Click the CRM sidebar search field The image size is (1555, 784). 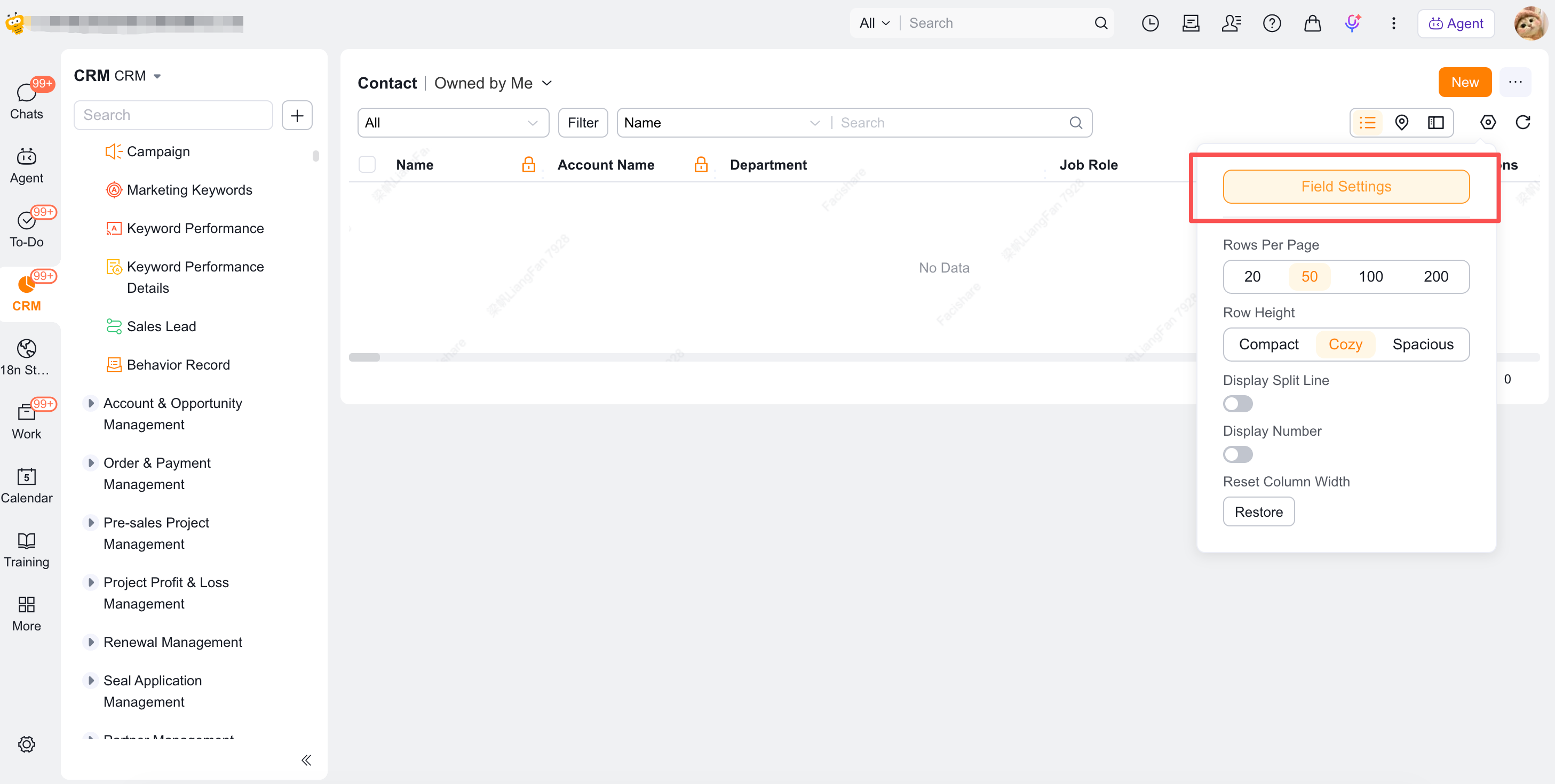[x=173, y=115]
